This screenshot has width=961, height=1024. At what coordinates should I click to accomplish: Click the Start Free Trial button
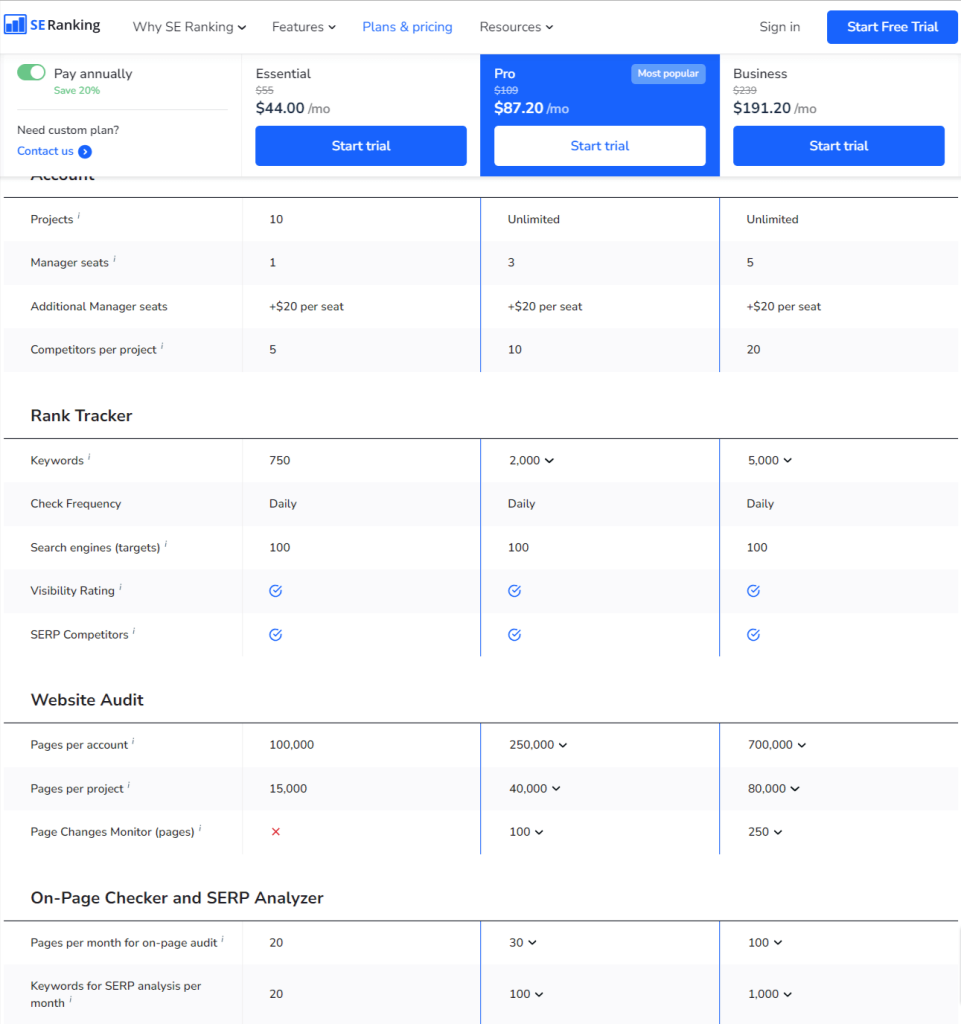892,27
